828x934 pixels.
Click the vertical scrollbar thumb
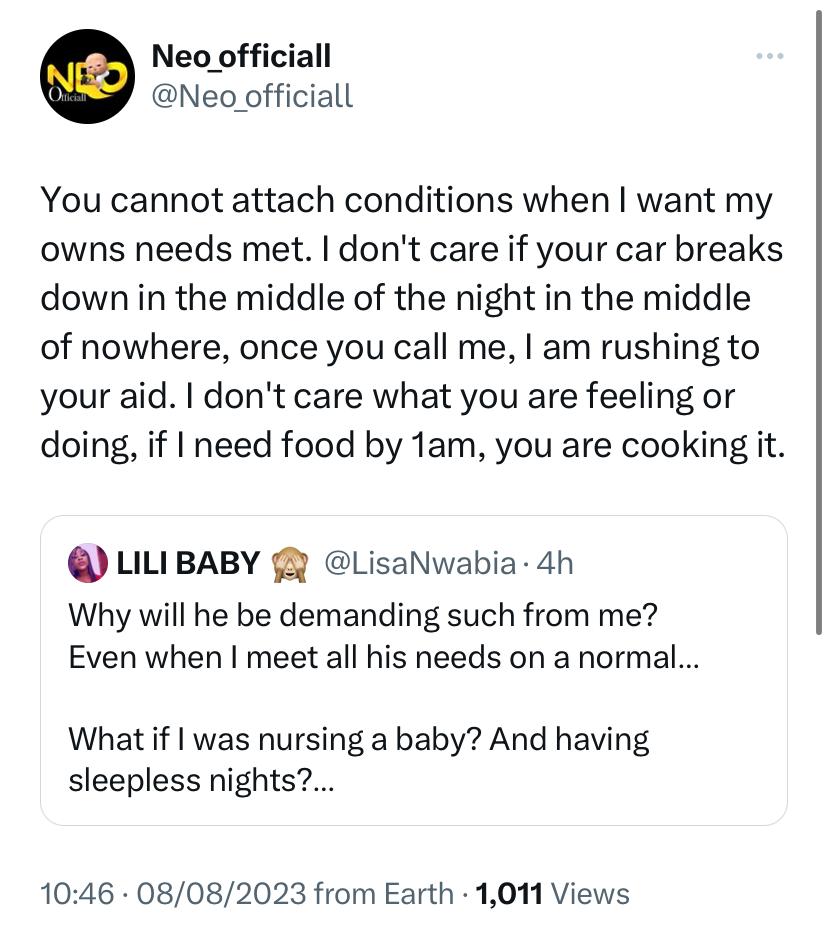819,322
